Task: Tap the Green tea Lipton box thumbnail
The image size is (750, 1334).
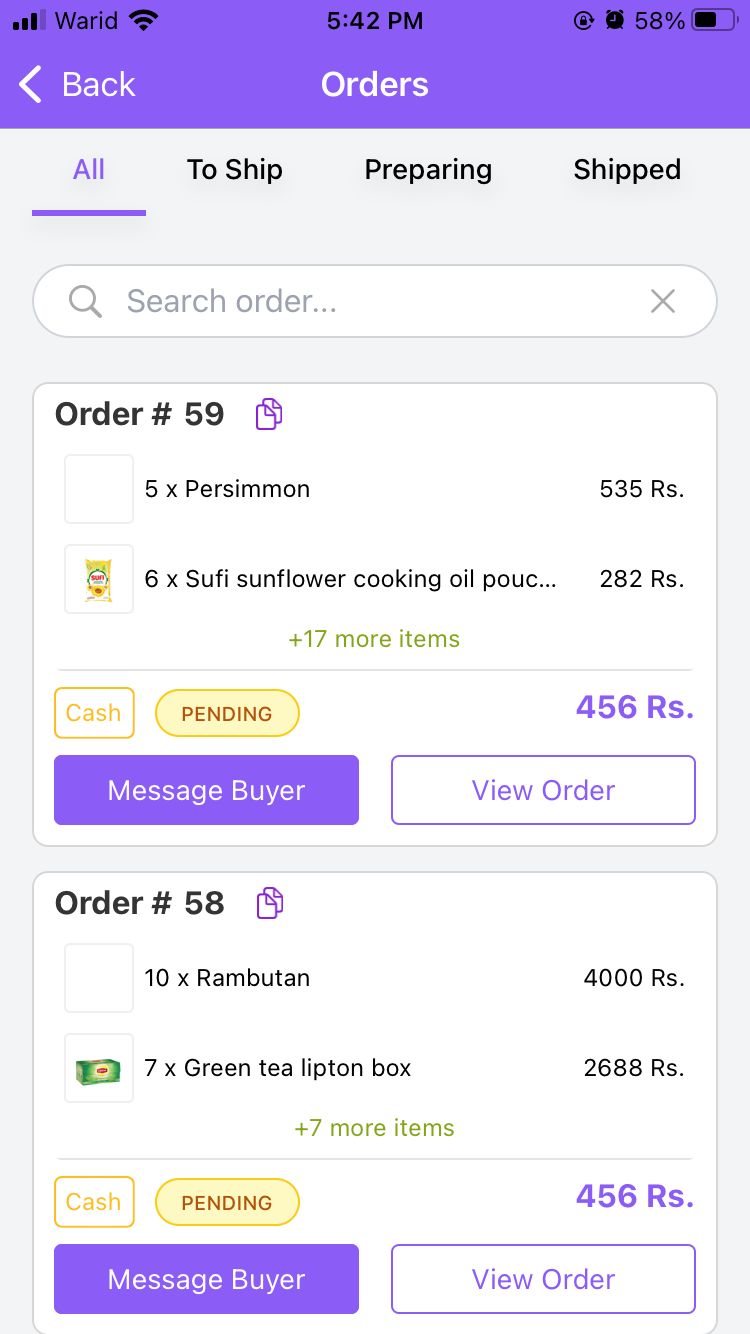Action: 99,1068
